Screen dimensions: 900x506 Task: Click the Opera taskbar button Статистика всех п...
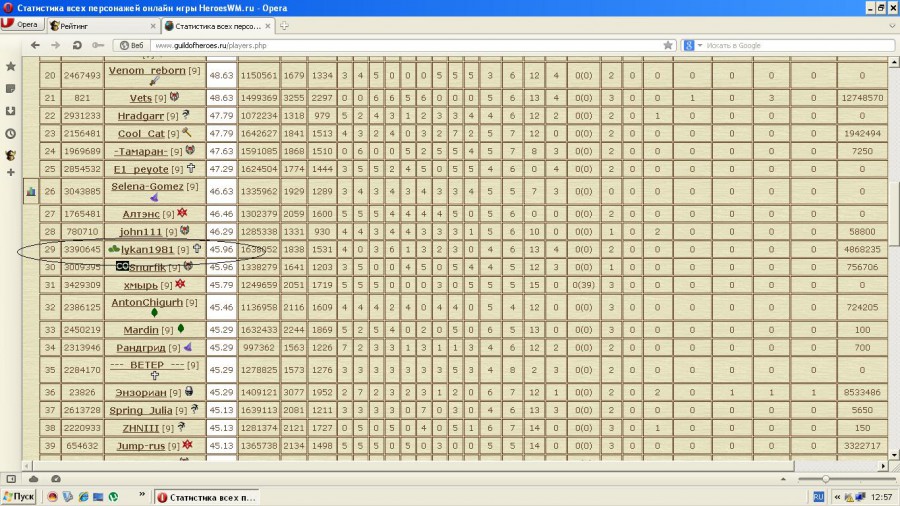(x=207, y=497)
